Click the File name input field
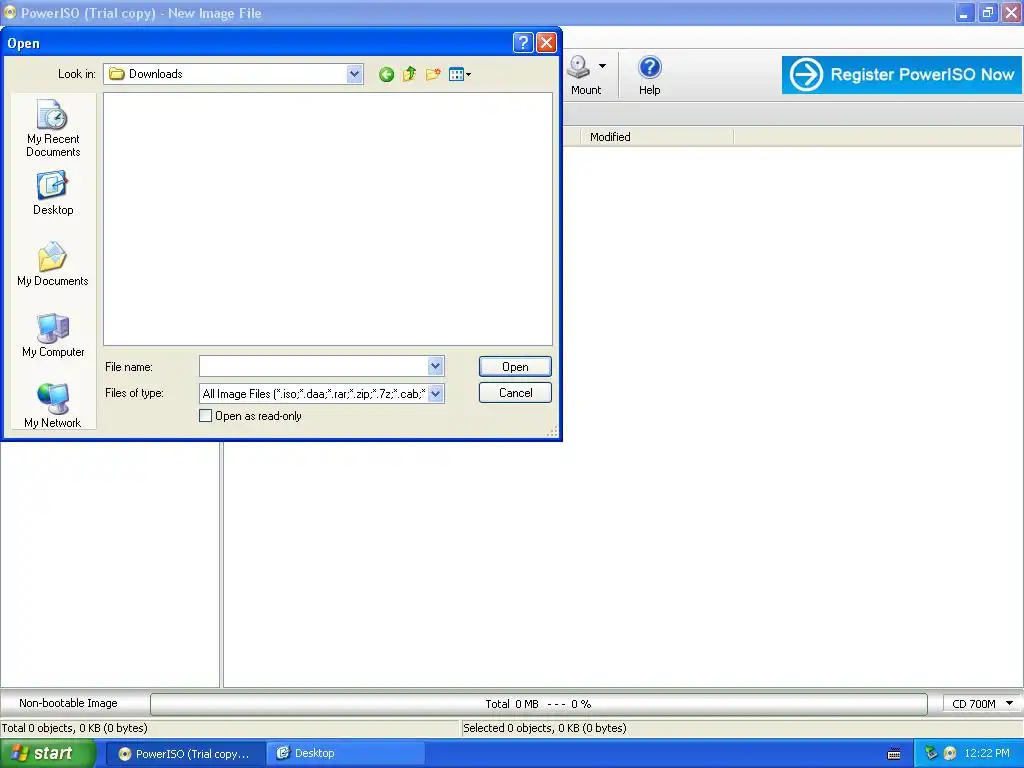The height and width of the screenshot is (768, 1024). coord(313,366)
